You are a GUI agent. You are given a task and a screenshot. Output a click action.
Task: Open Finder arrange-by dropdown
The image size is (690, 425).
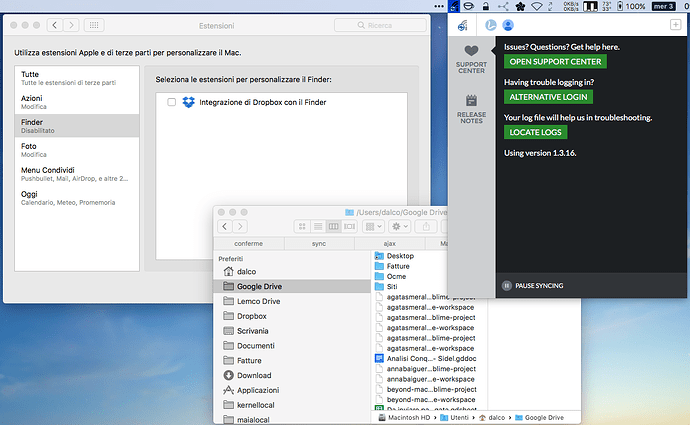[x=374, y=226]
